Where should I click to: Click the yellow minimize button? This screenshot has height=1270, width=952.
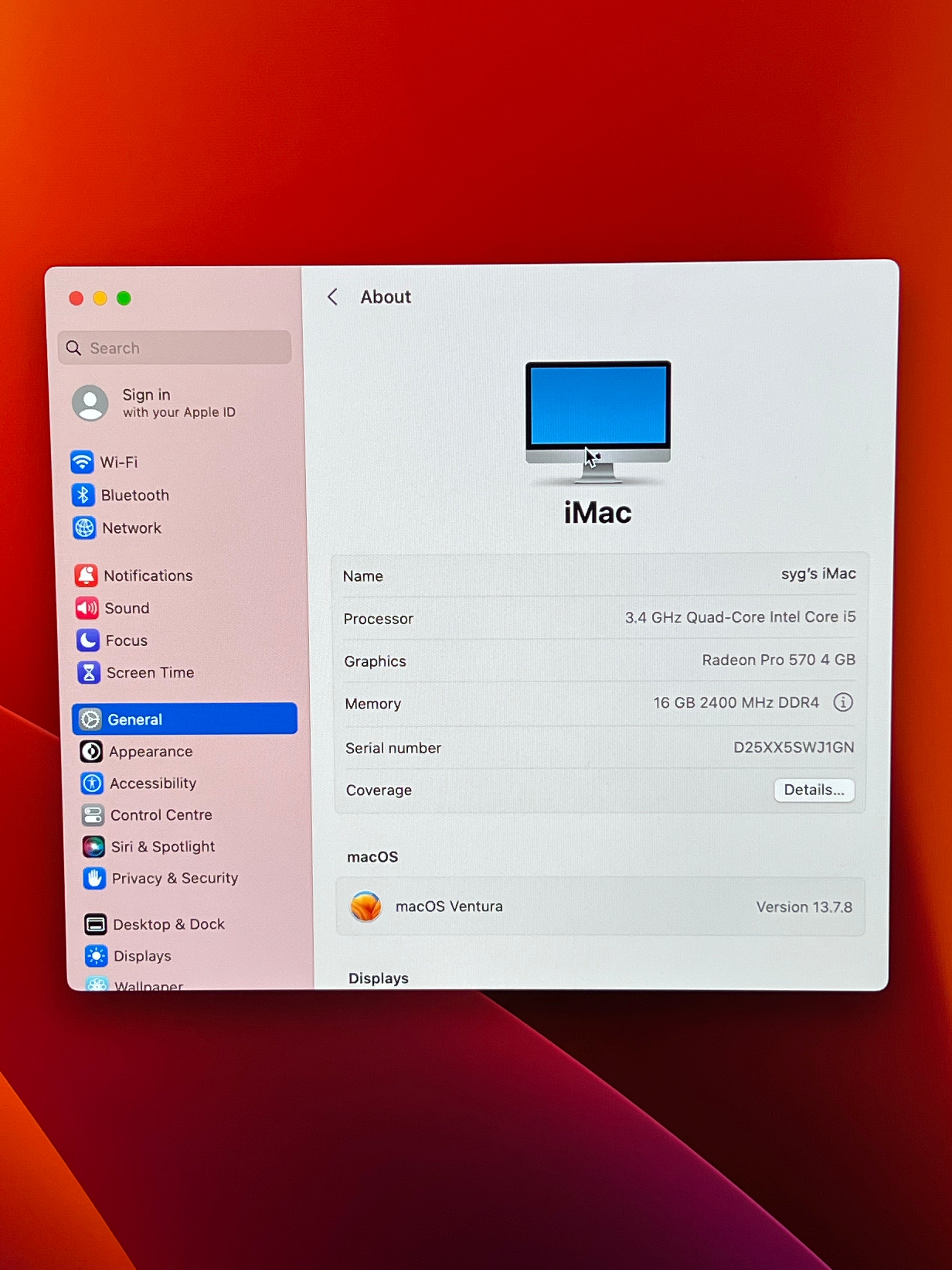pyautogui.click(x=100, y=299)
